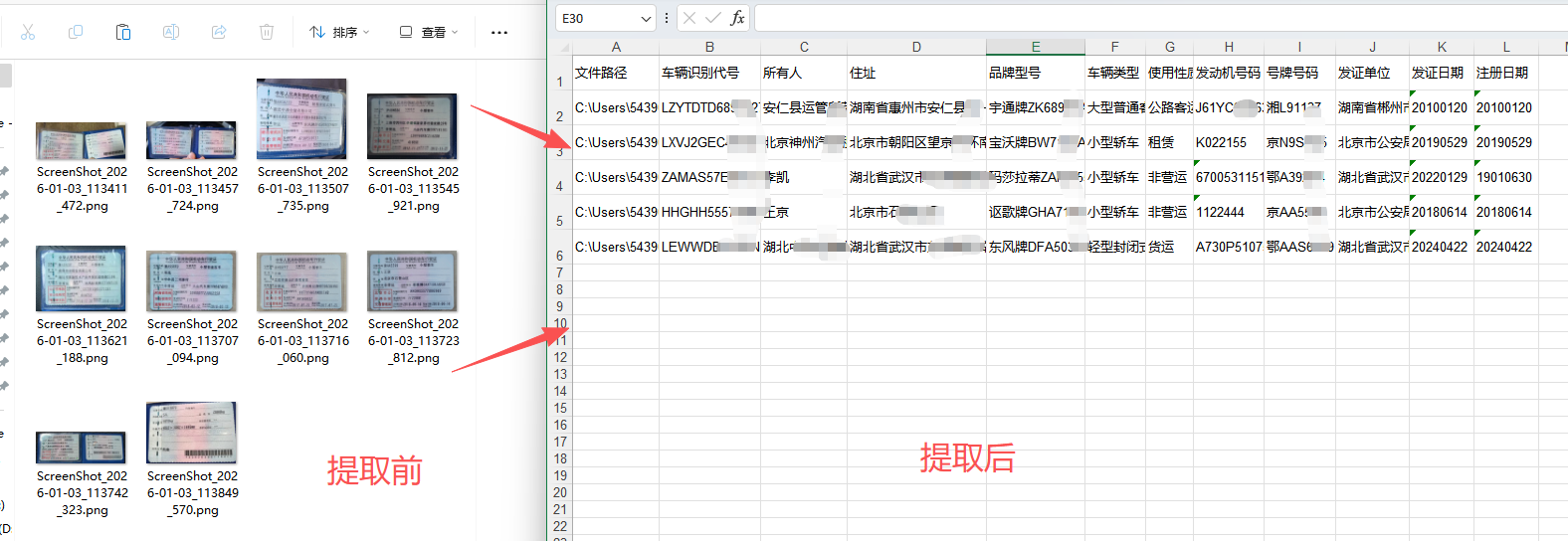The width and height of the screenshot is (1568, 541).
Task: Select file ScreenShot_2026-01-03_113621_188.png
Action: click(82, 306)
